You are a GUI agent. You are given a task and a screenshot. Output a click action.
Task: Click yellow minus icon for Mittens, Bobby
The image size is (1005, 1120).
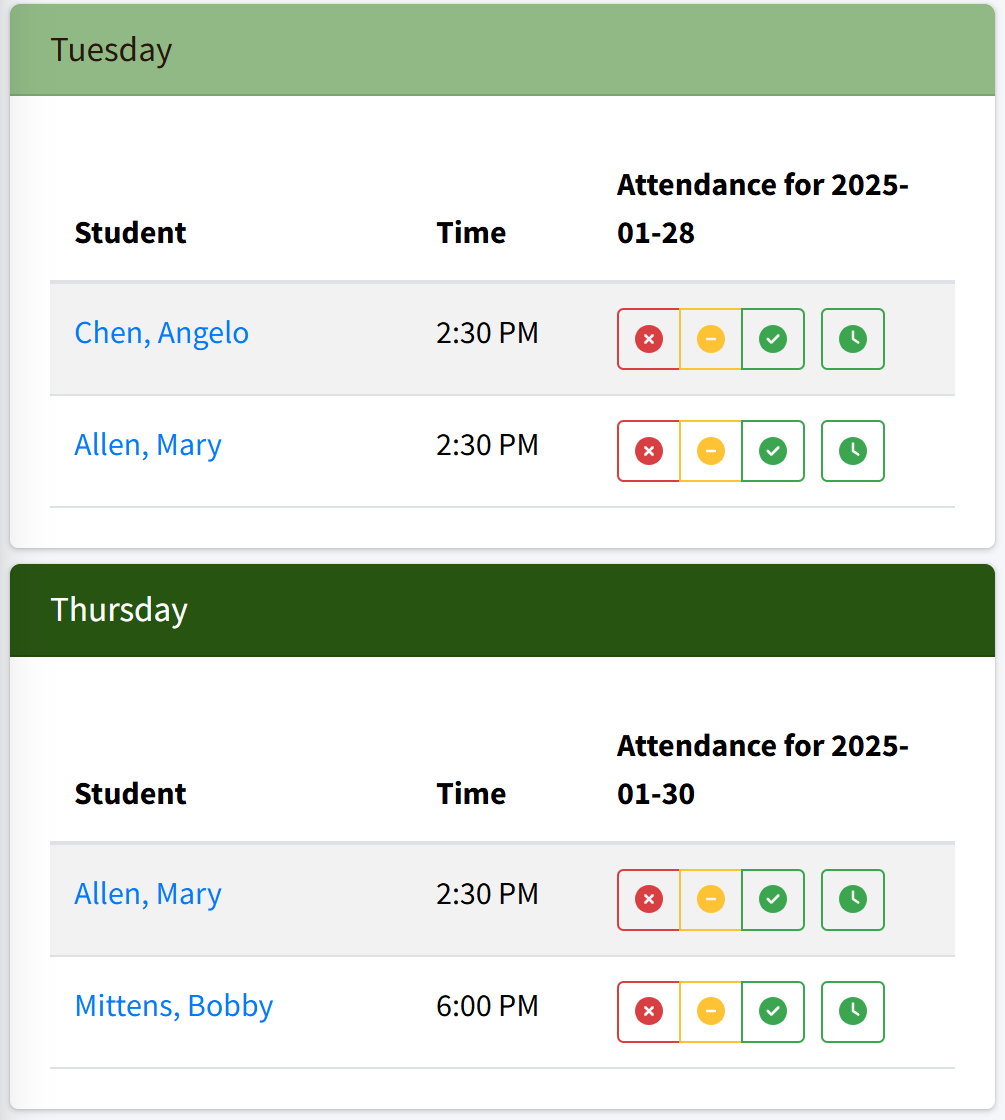[711, 1012]
